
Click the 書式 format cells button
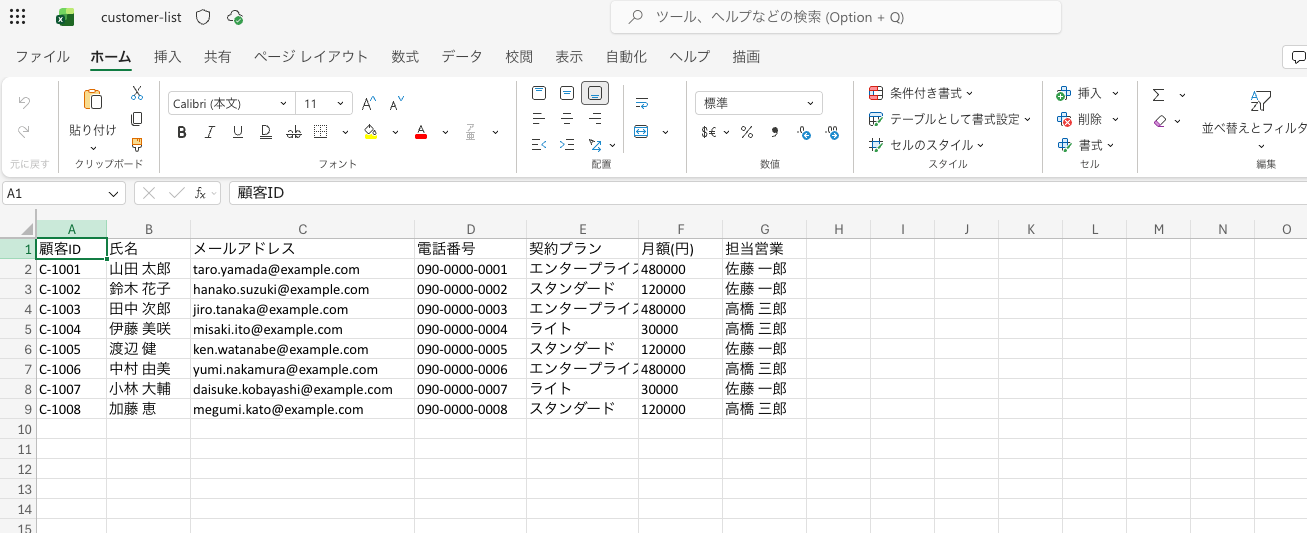1088,145
